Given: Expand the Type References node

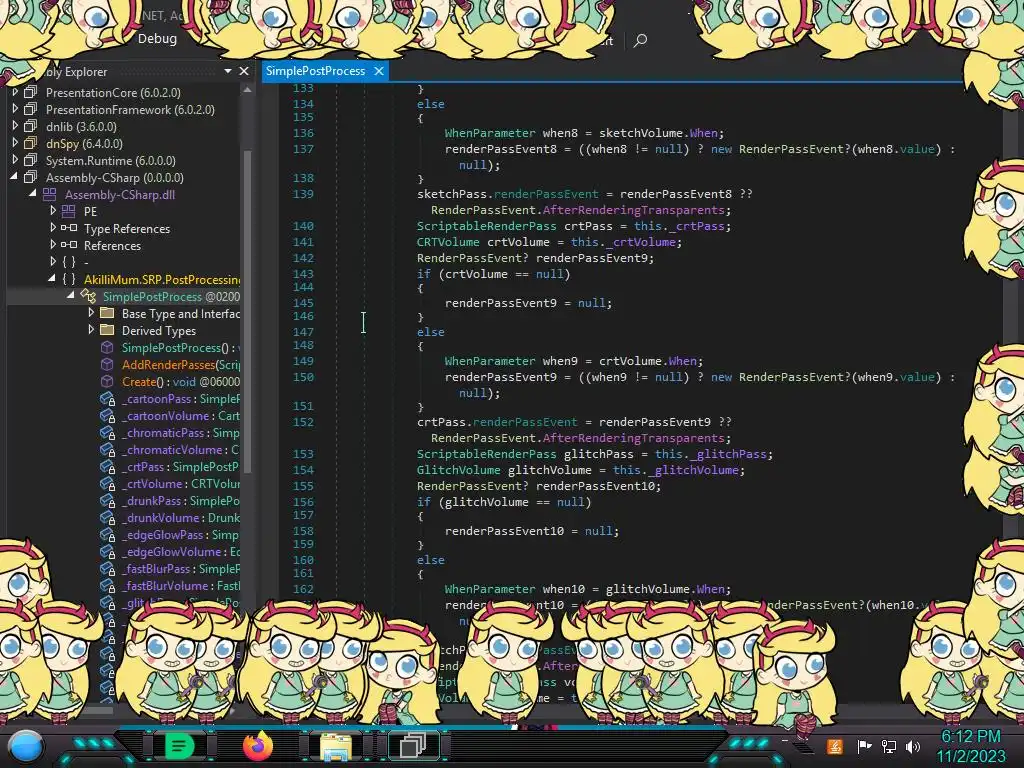Looking at the screenshot, I should pyautogui.click(x=53, y=228).
